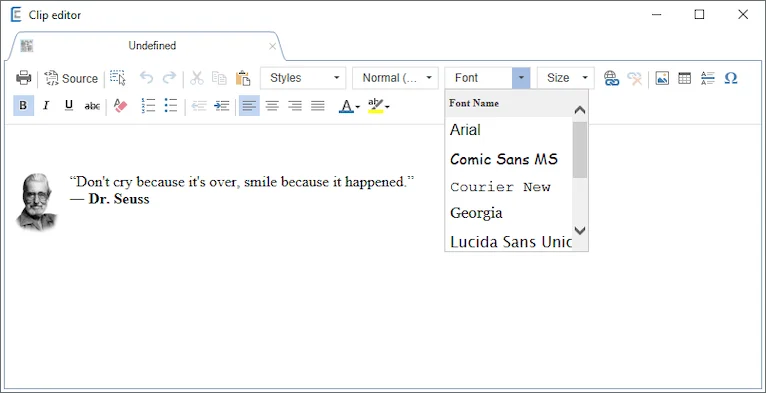Toggle Align Right

click(295, 106)
